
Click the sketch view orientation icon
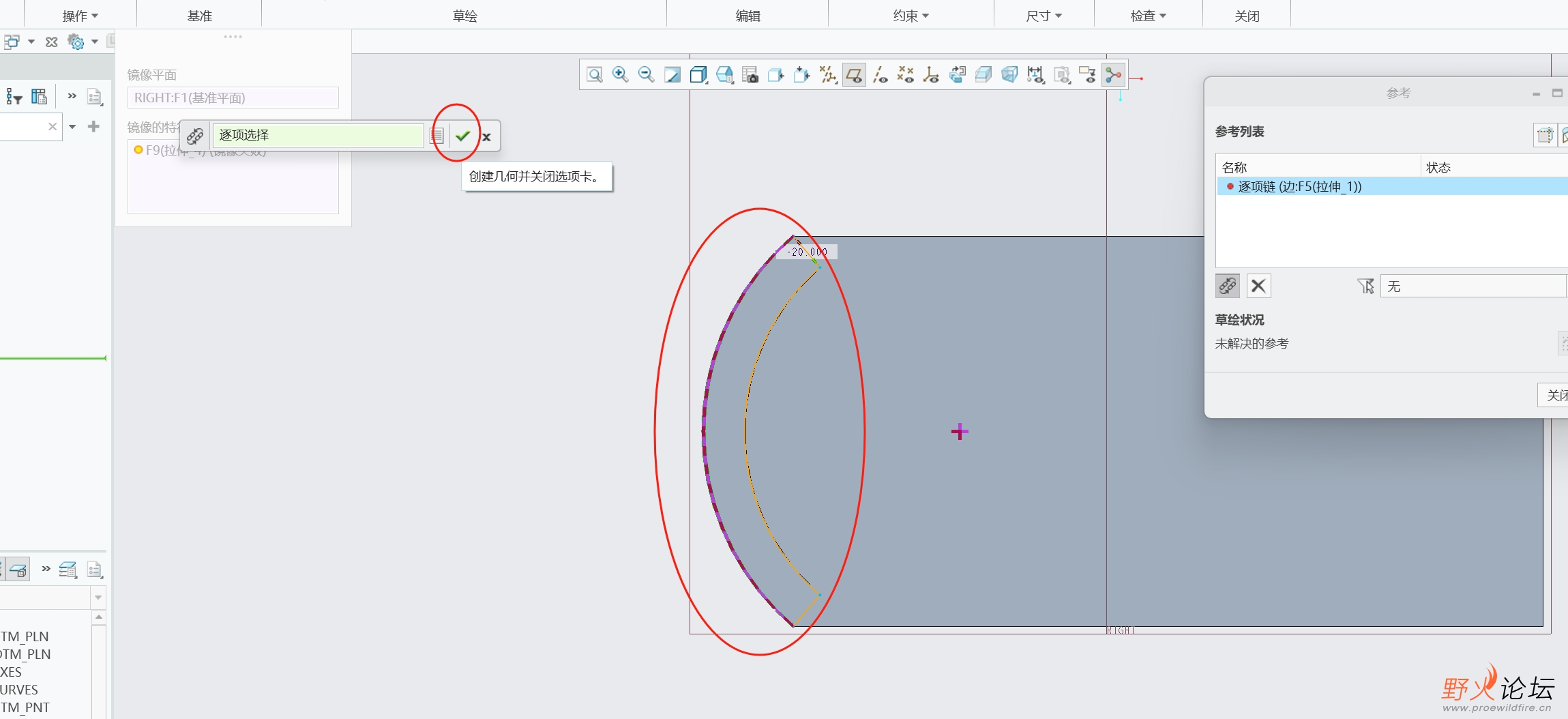pos(776,75)
